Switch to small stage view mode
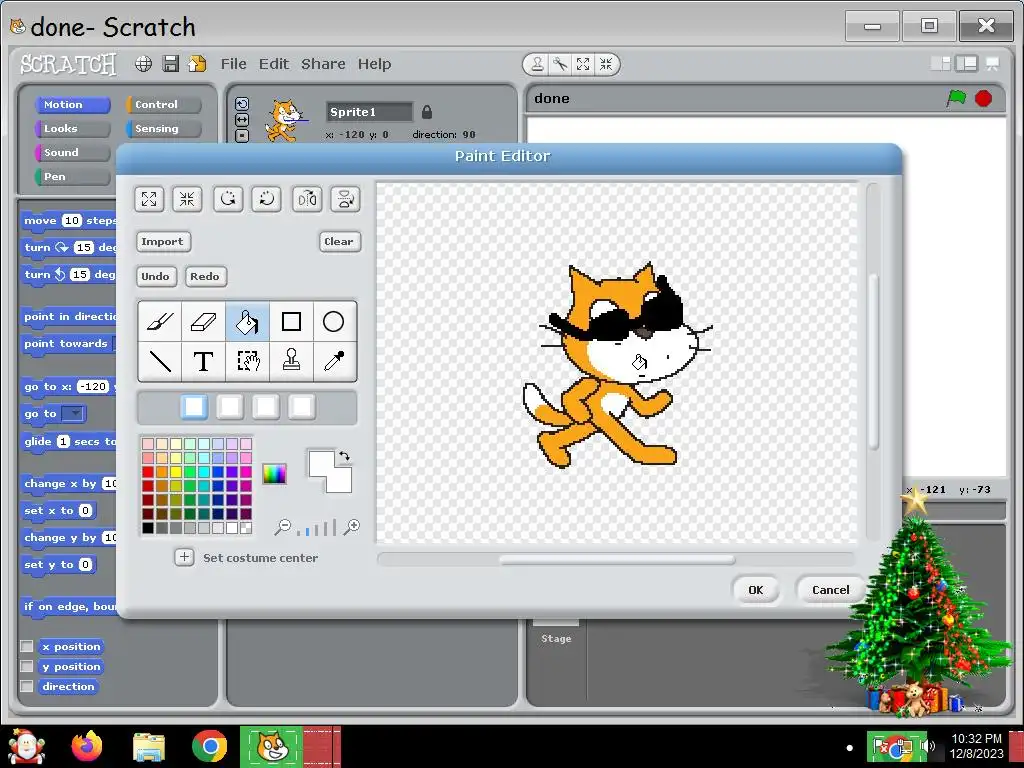Image resolution: width=1024 pixels, height=768 pixels. click(941, 63)
